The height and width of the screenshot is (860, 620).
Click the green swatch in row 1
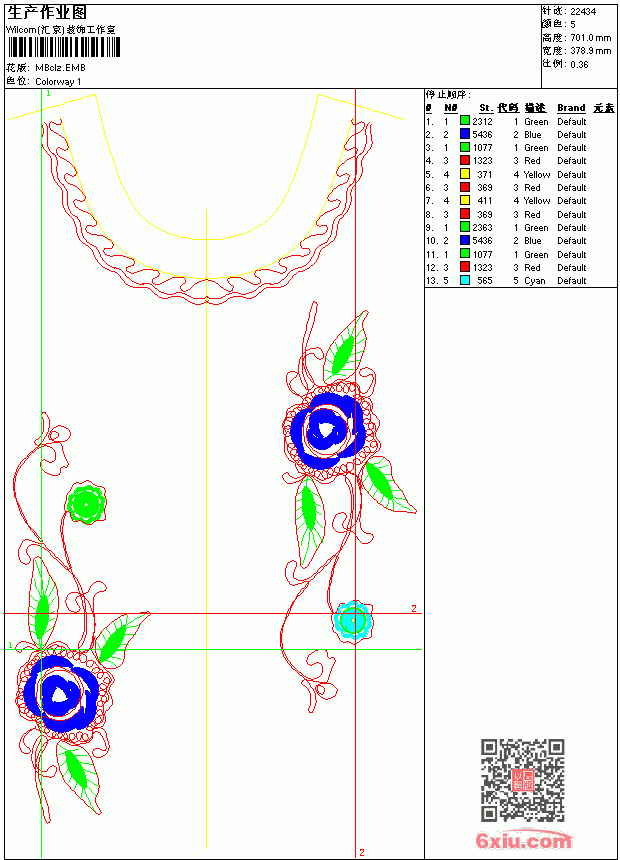click(465, 121)
